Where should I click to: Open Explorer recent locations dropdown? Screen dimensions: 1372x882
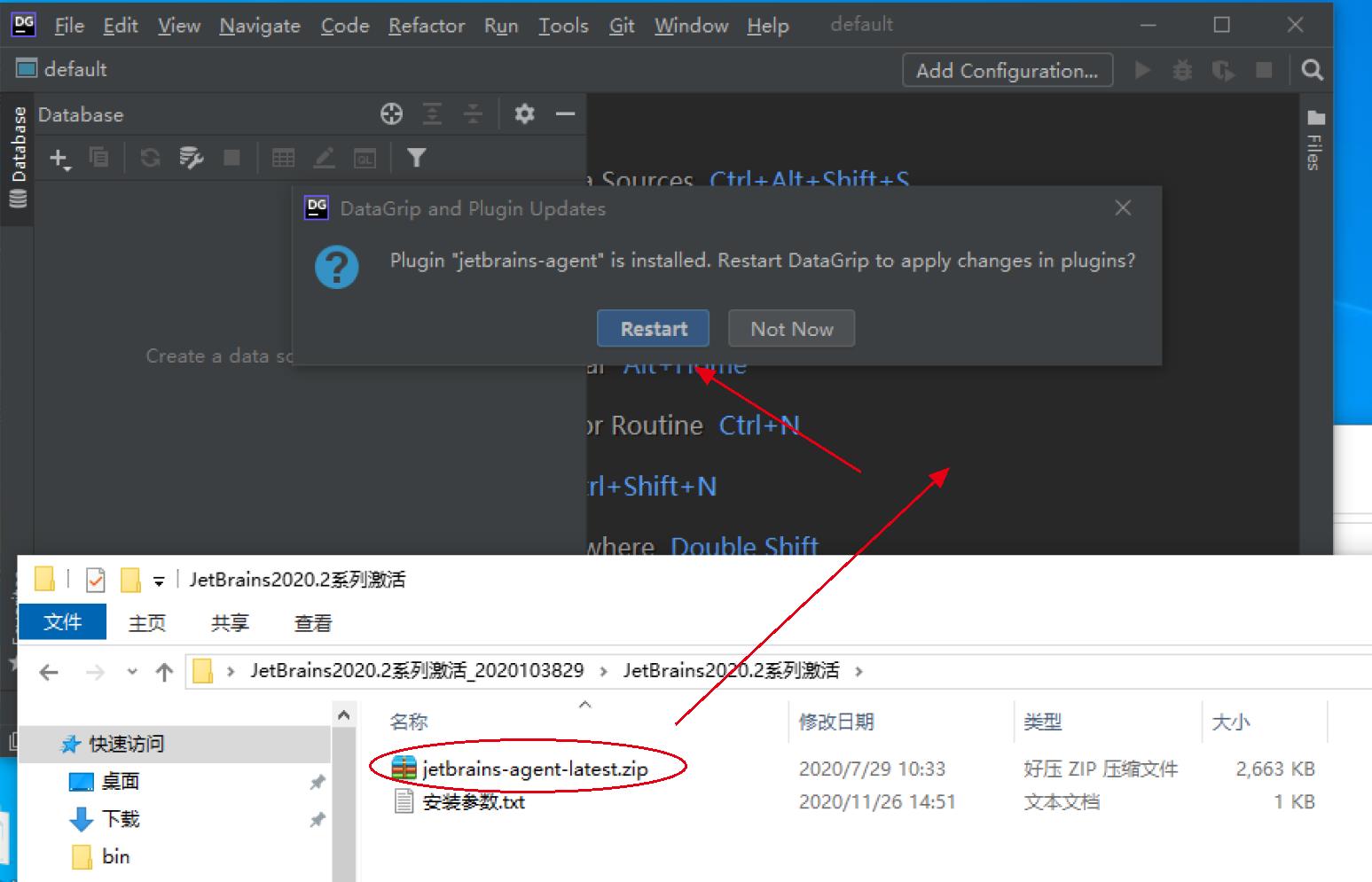tap(132, 672)
